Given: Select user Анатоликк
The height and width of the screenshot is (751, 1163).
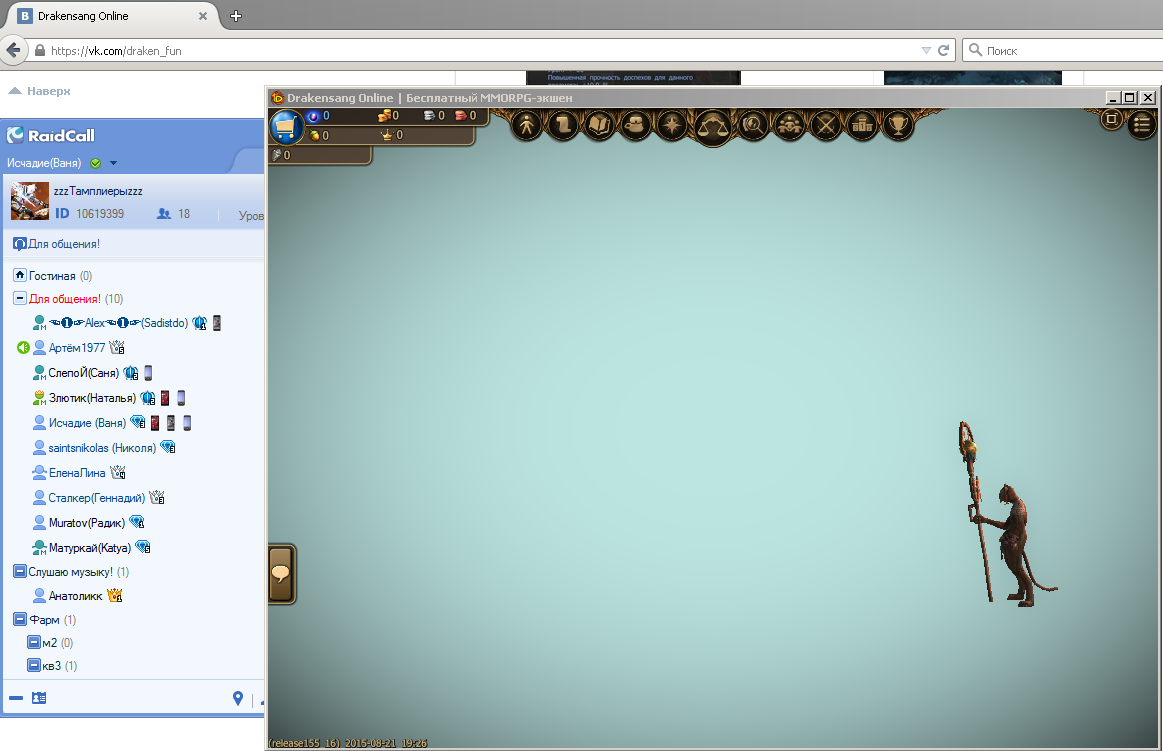Looking at the screenshot, I should coord(75,596).
